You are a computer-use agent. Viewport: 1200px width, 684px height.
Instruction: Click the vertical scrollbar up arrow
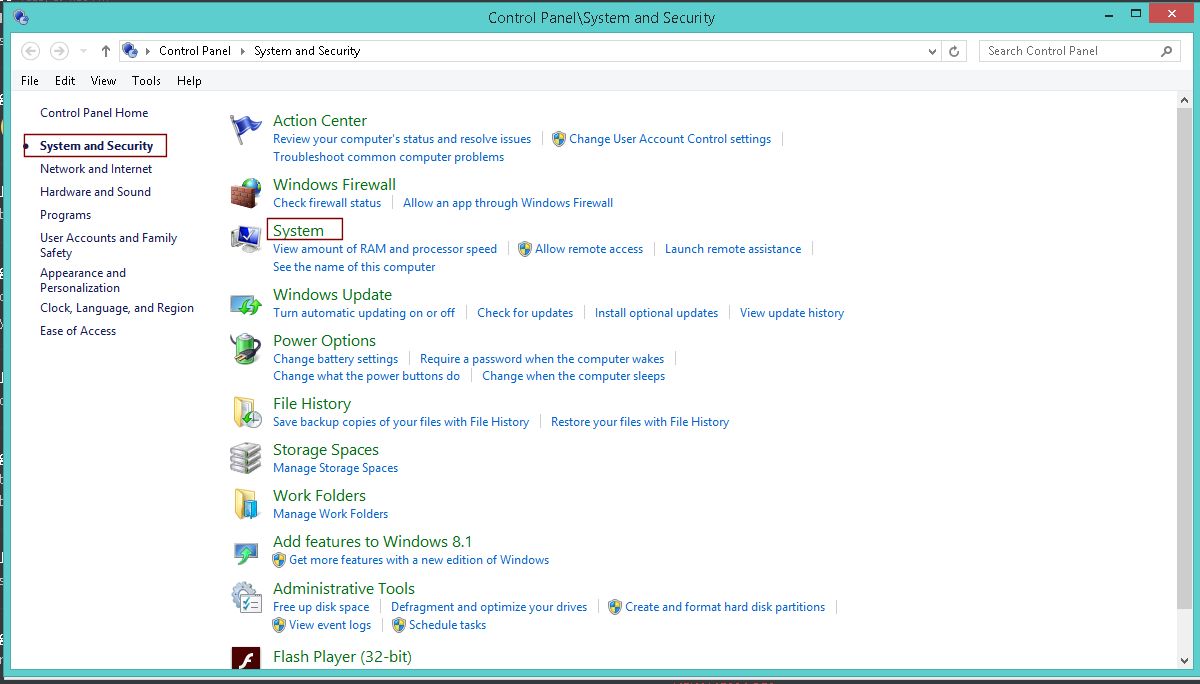coord(1185,102)
